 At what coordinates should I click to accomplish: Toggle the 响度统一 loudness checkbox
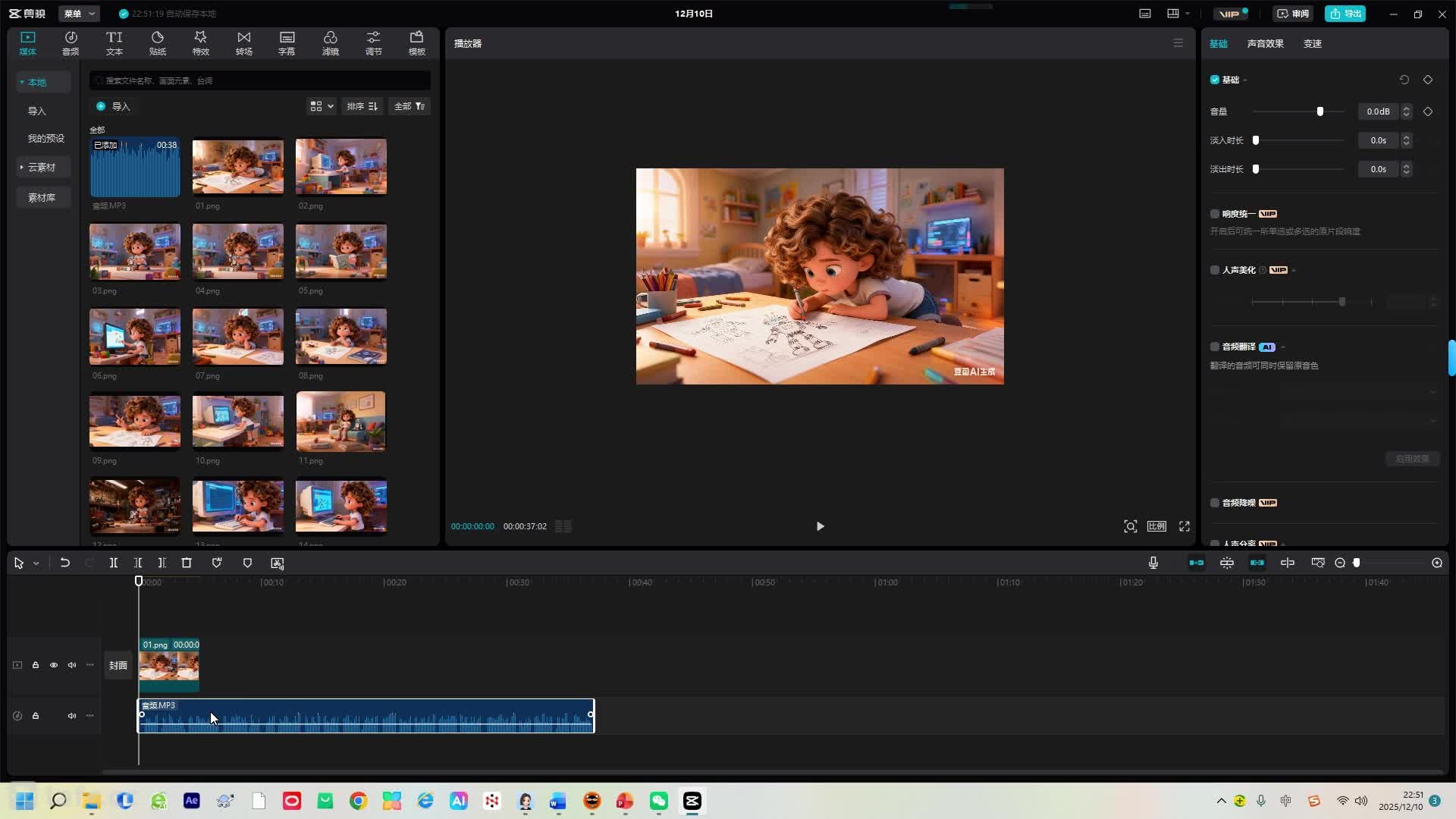coord(1215,214)
